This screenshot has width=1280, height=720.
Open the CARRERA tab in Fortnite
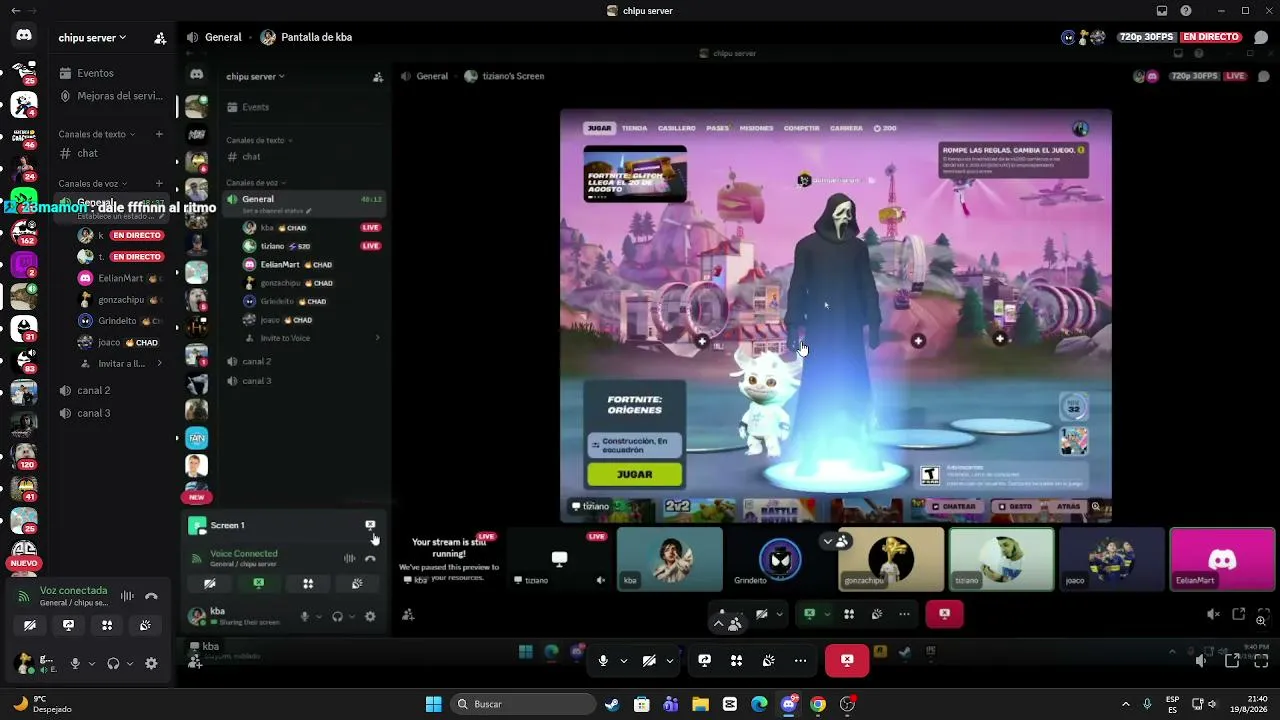point(846,128)
